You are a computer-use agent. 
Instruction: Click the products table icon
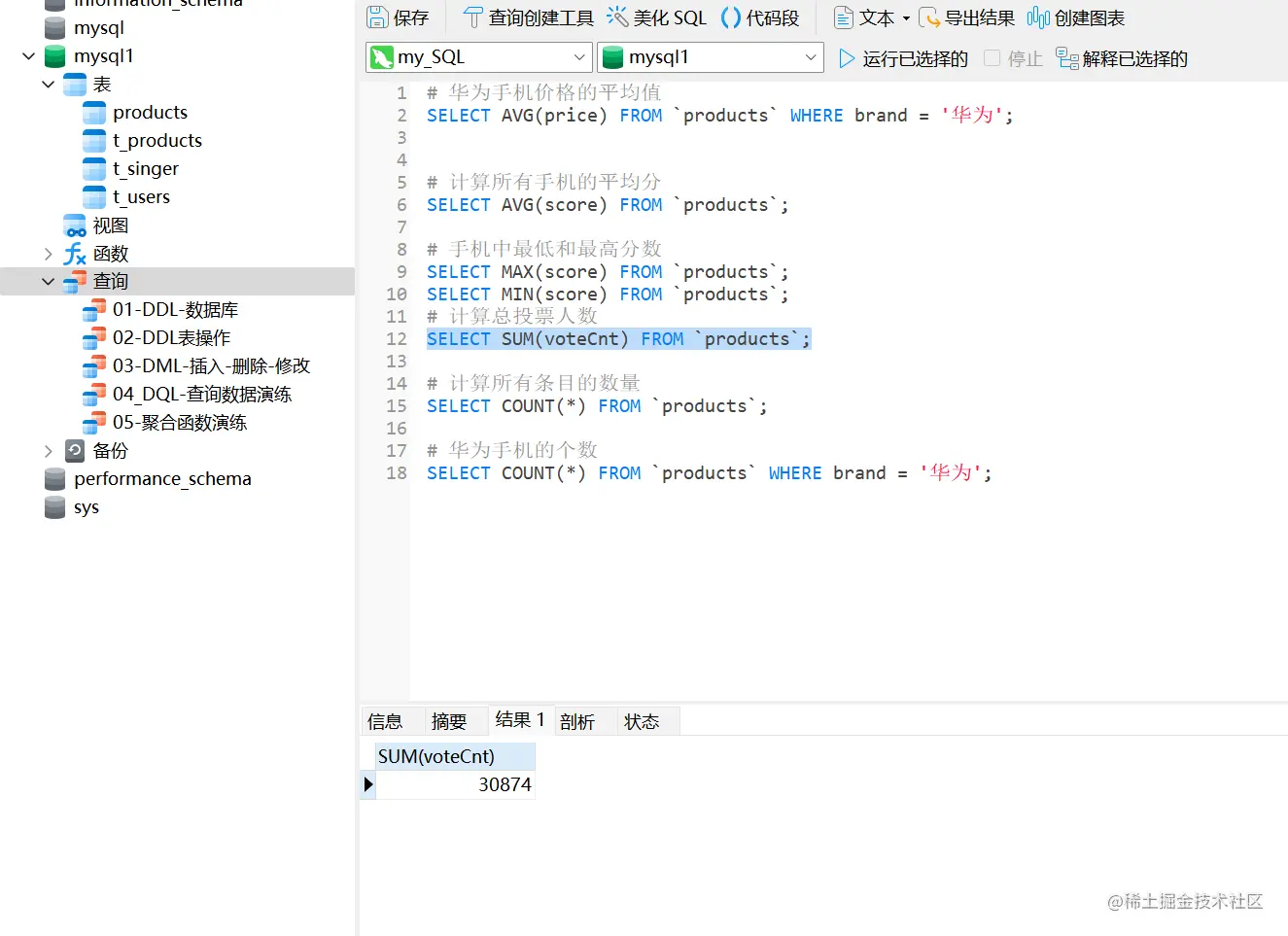(94, 113)
